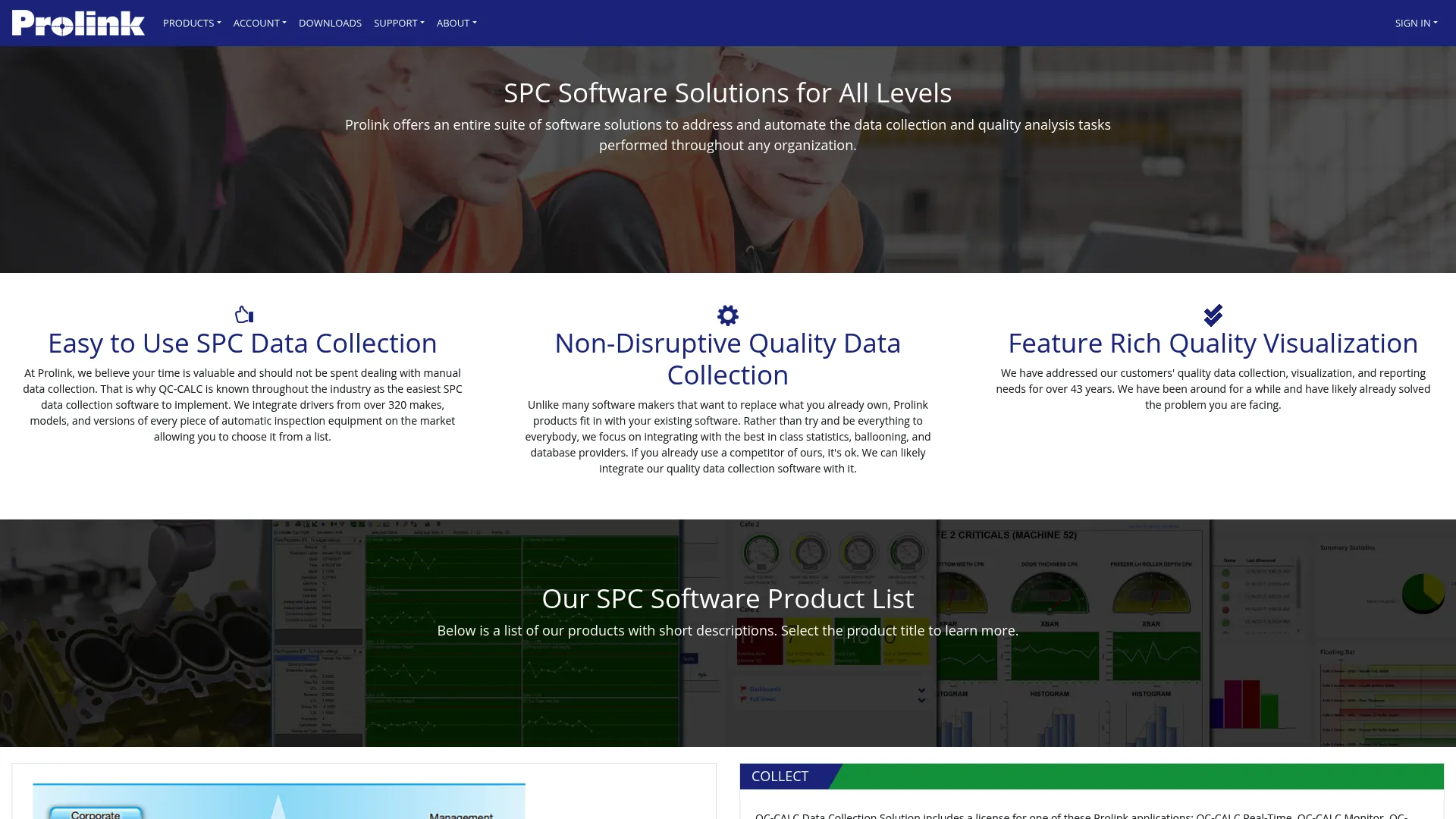Click the thumbs-up icon above Easy to Use
Viewport: 1456px width, 819px height.
click(x=243, y=315)
